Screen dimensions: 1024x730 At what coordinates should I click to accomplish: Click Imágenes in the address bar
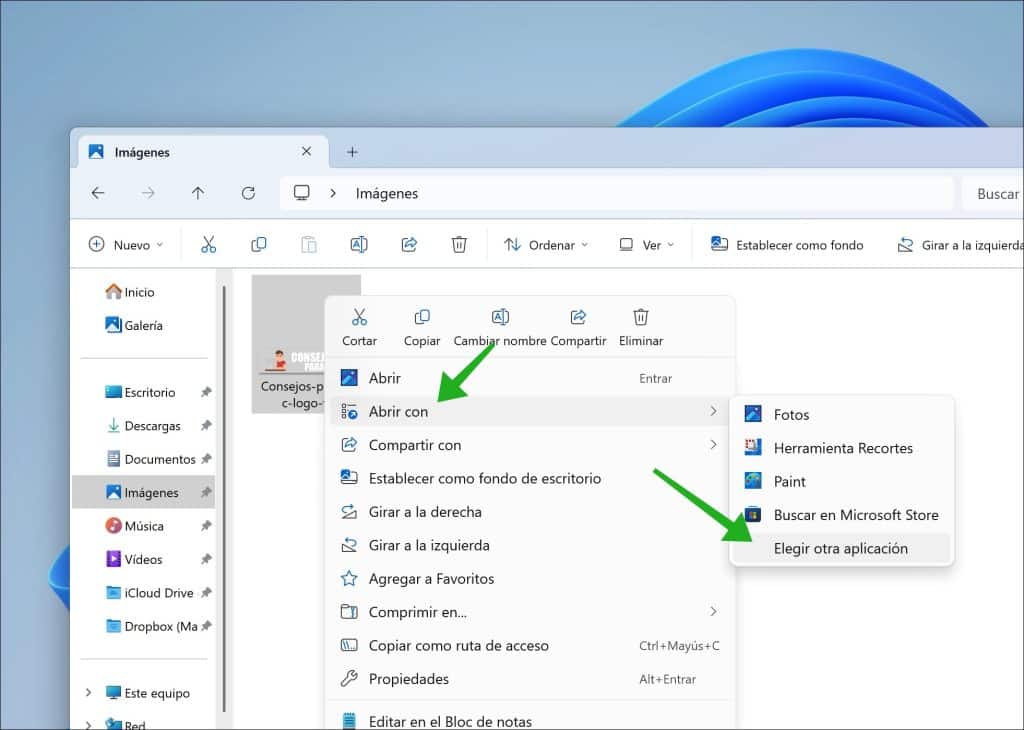pos(387,193)
